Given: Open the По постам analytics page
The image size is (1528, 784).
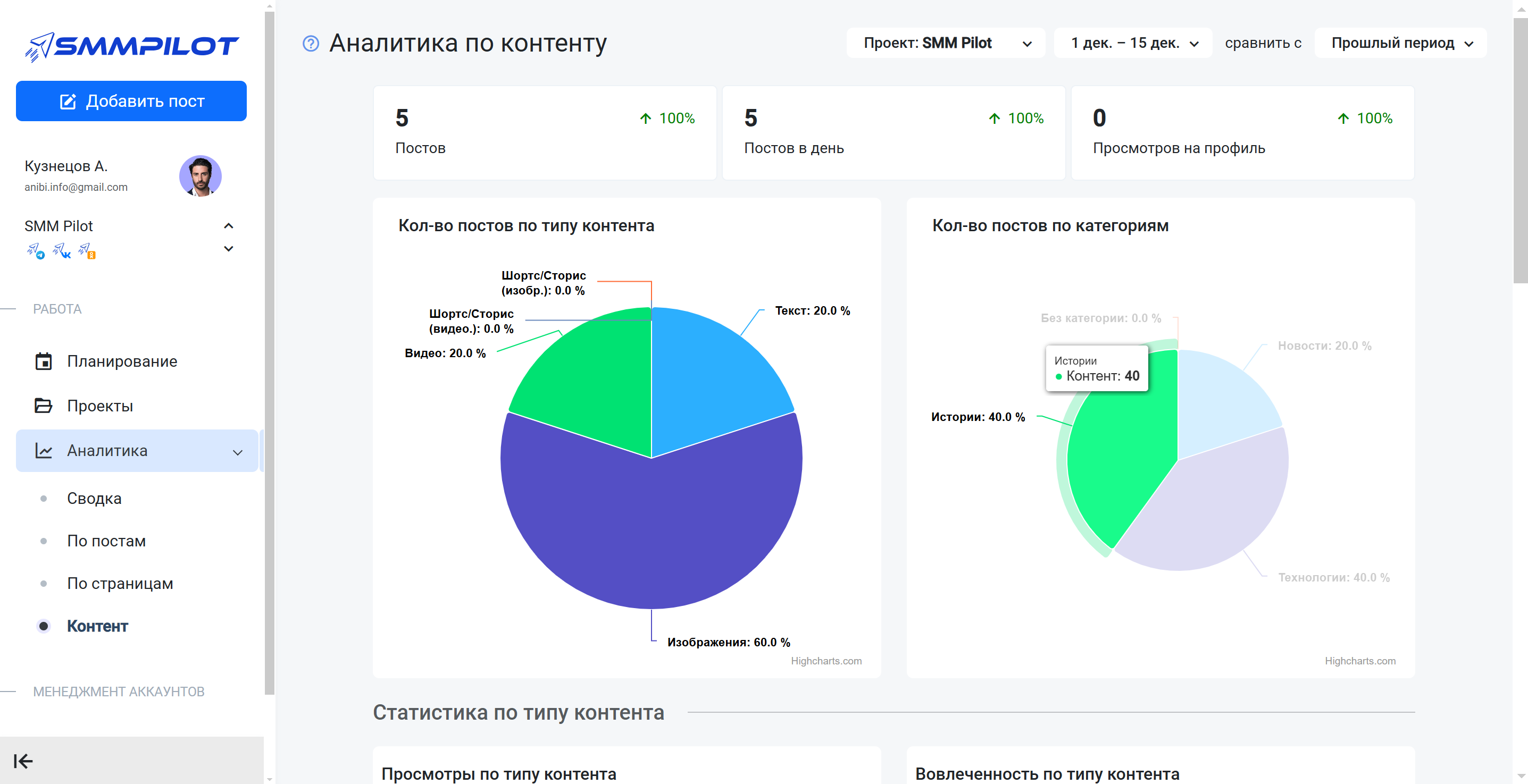Looking at the screenshot, I should 106,541.
